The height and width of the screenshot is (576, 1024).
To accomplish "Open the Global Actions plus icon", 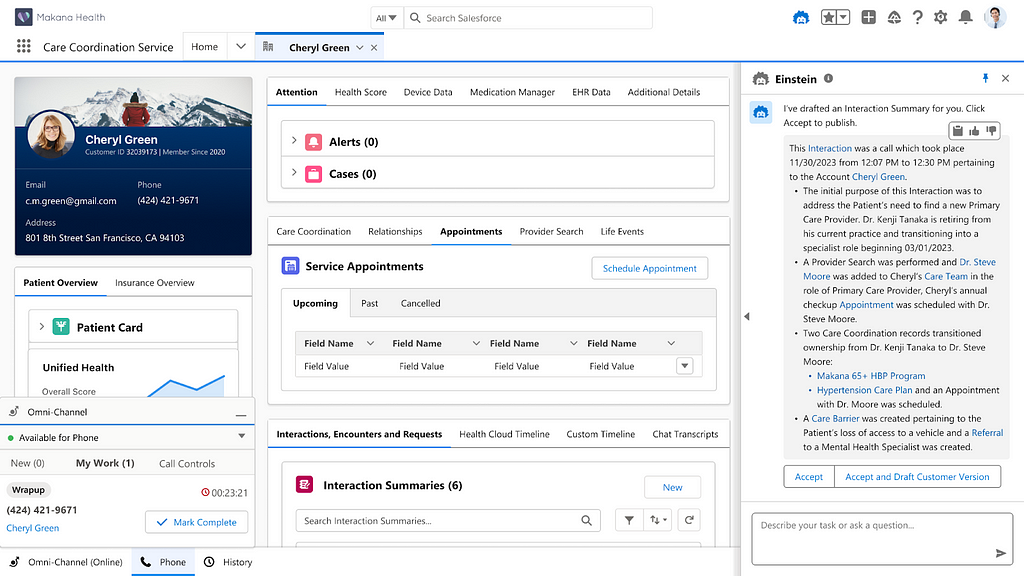I will click(868, 18).
